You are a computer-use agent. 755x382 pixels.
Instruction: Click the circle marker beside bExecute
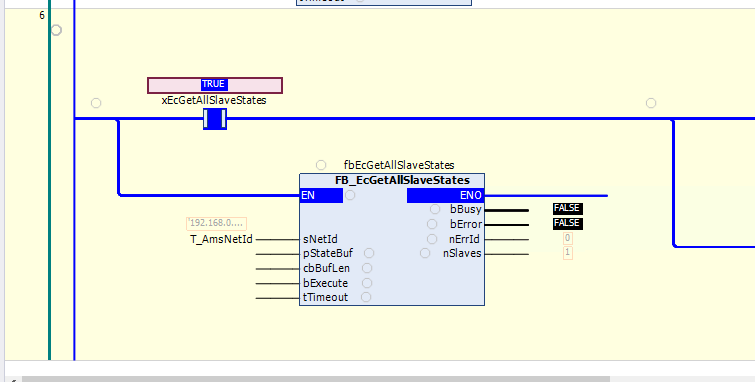367,283
